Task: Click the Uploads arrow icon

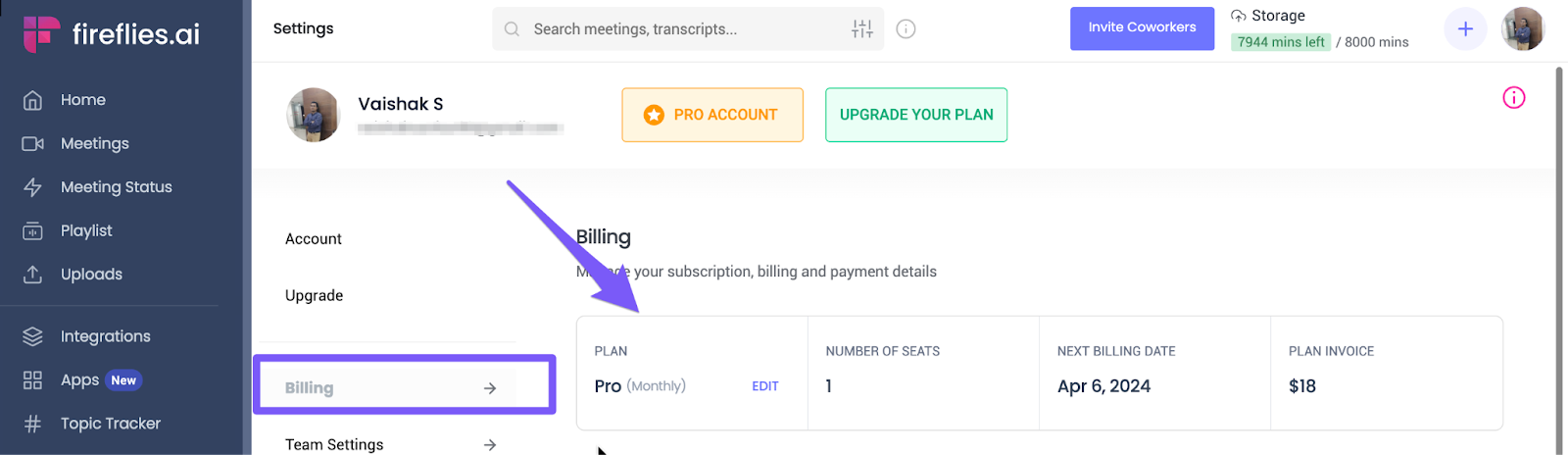Action: (32, 275)
